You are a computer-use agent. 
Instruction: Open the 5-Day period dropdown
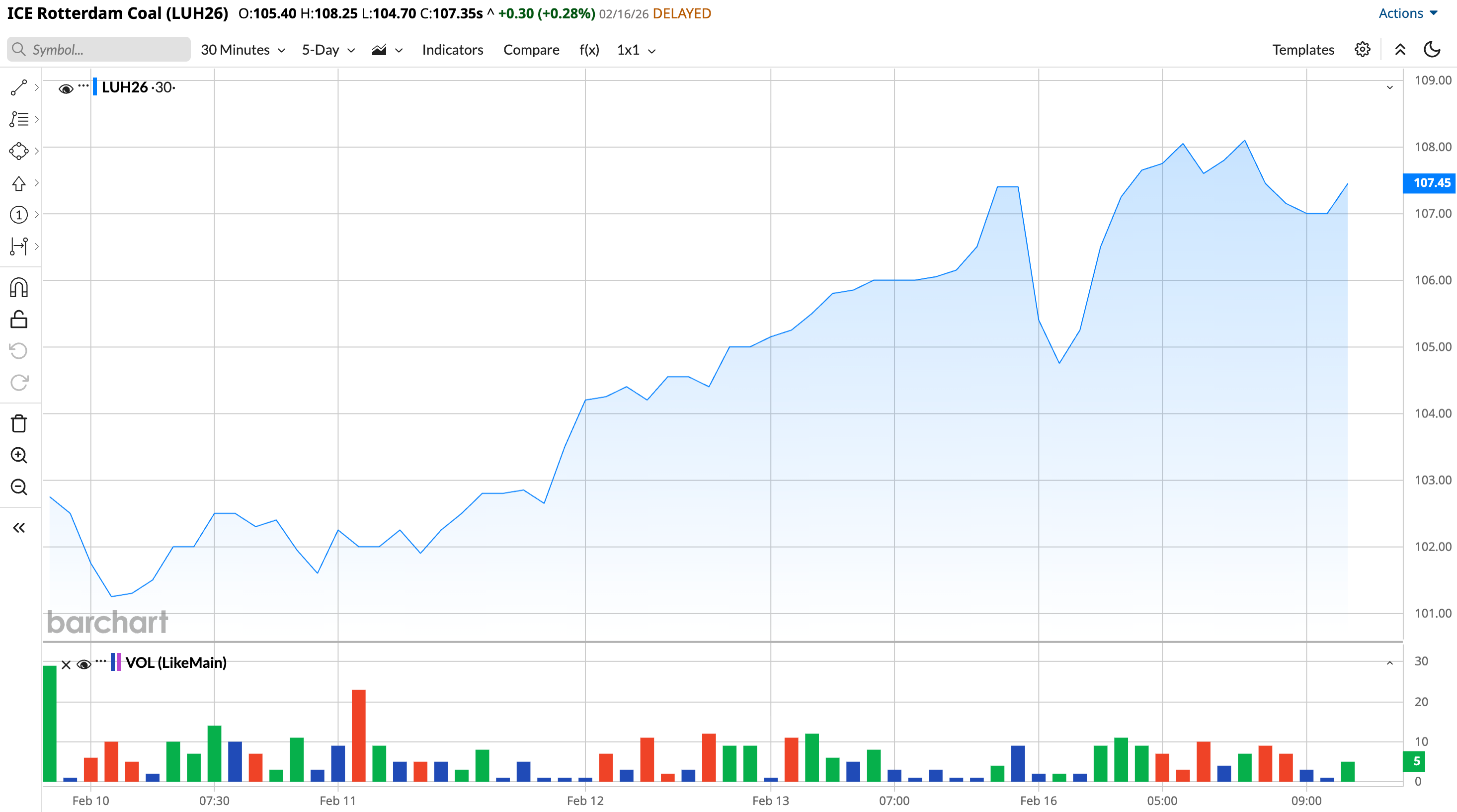pyautogui.click(x=328, y=50)
